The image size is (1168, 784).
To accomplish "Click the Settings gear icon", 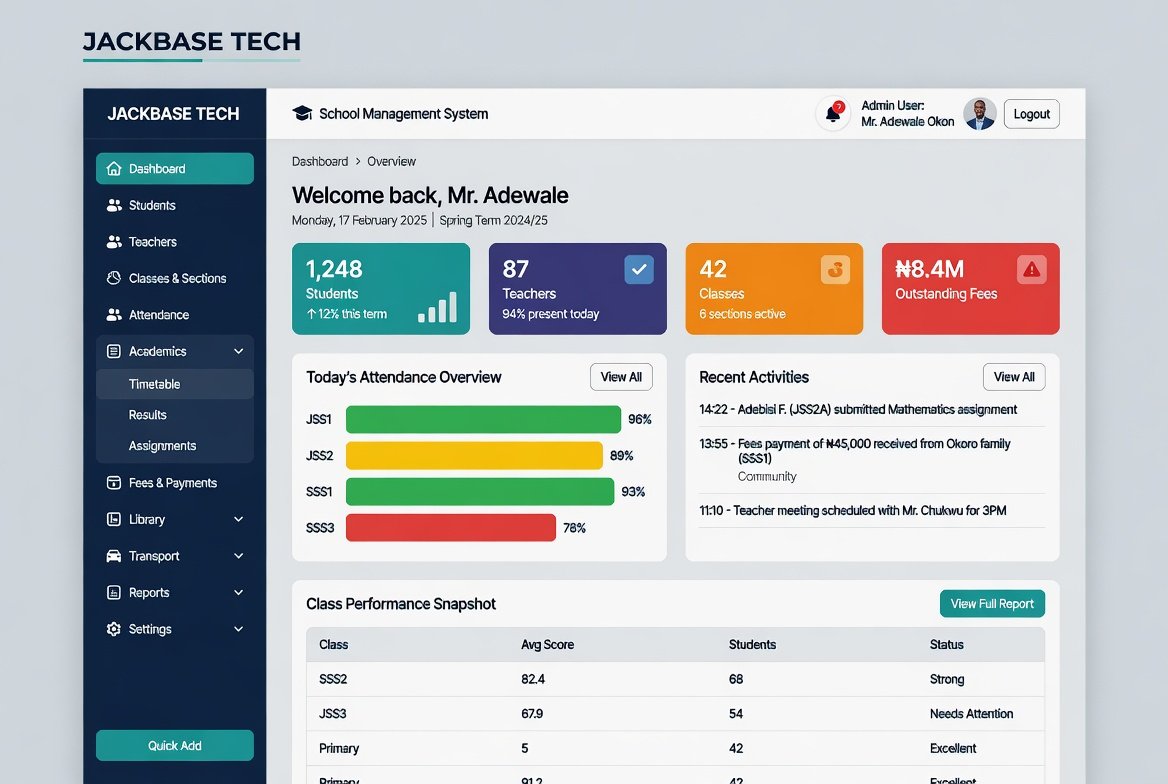I will pos(113,629).
